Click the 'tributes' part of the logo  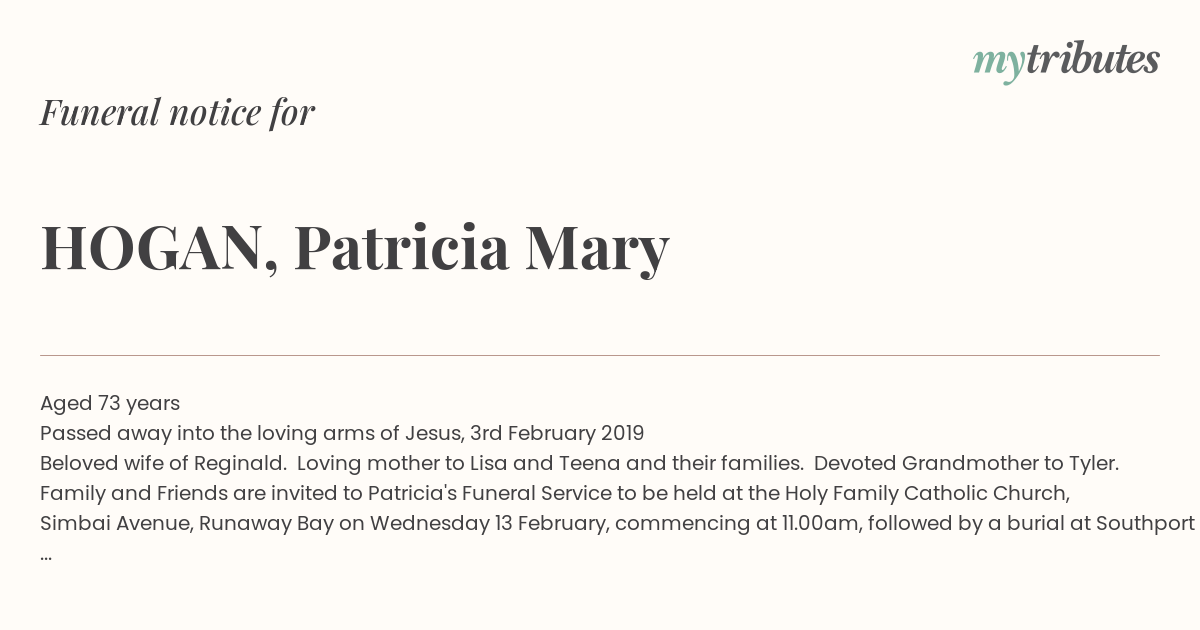(x=1092, y=59)
